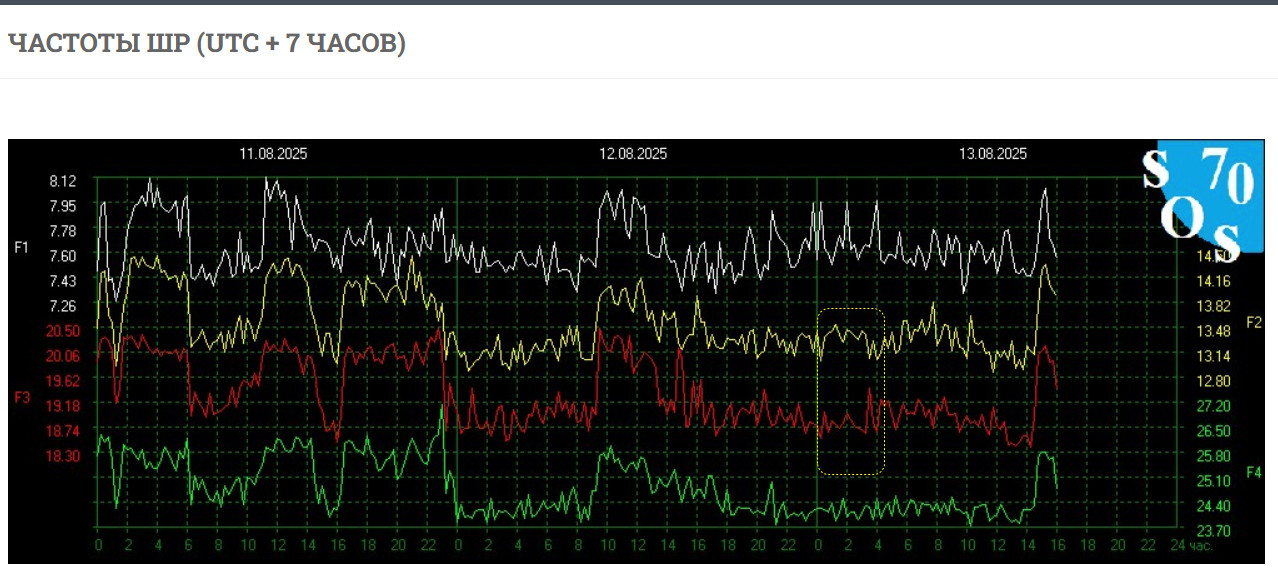Click the red 20.50 axis value
This screenshot has height=578, width=1278.
coord(62,331)
